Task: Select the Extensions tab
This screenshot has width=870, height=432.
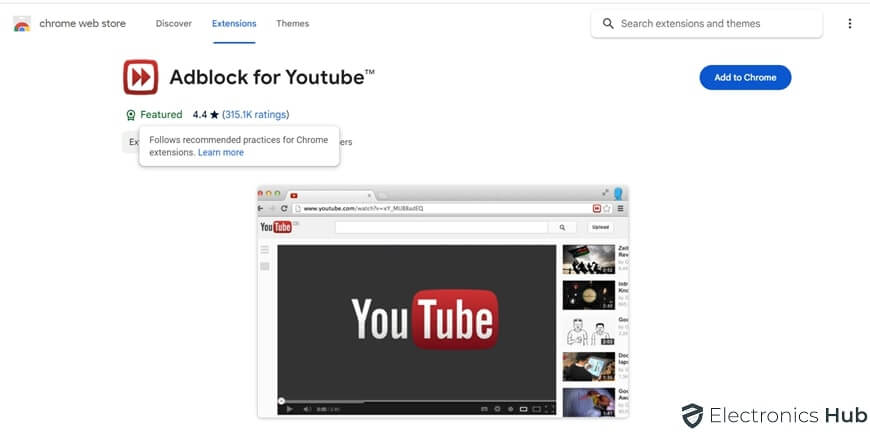Action: 234,23
